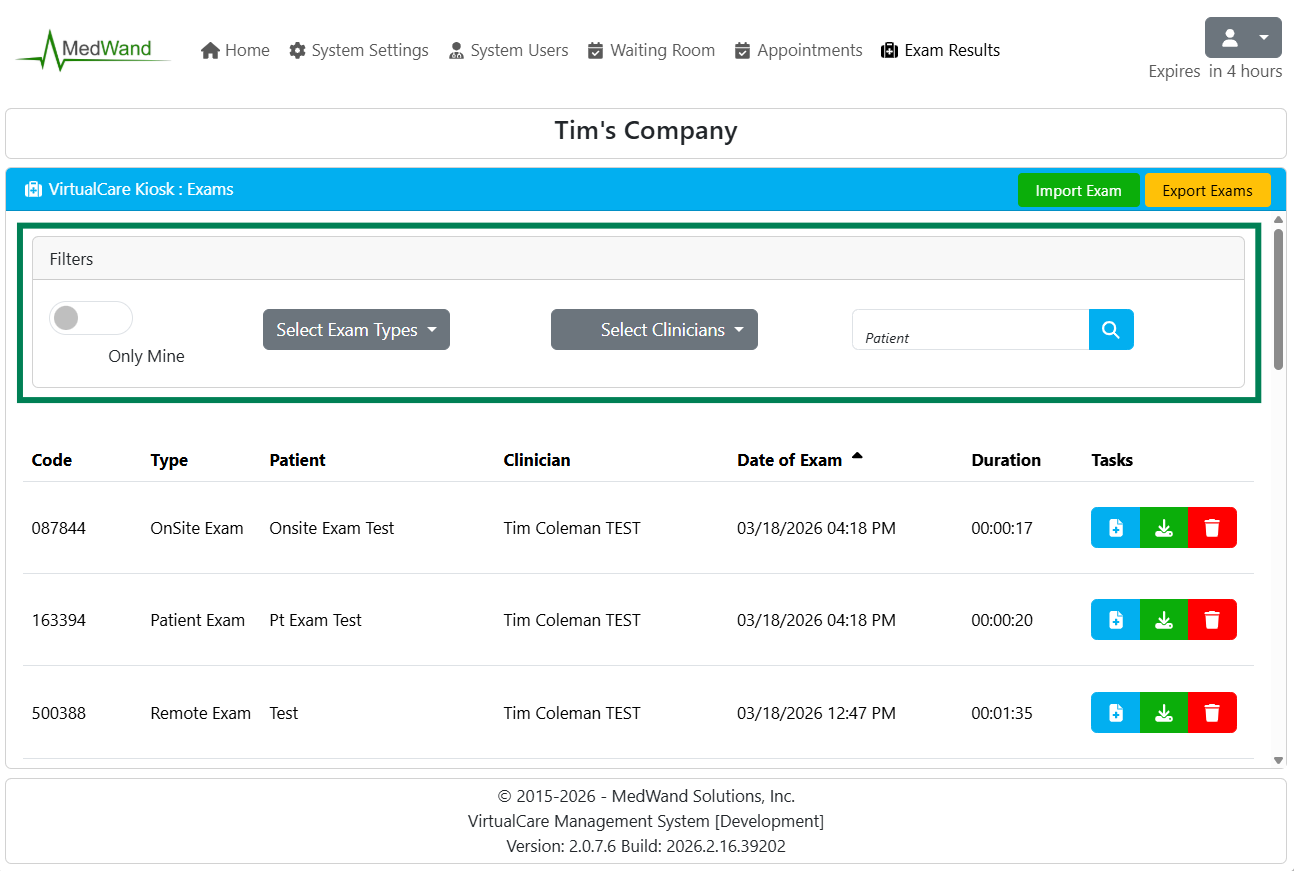Click the Import Exam button

(1078, 190)
